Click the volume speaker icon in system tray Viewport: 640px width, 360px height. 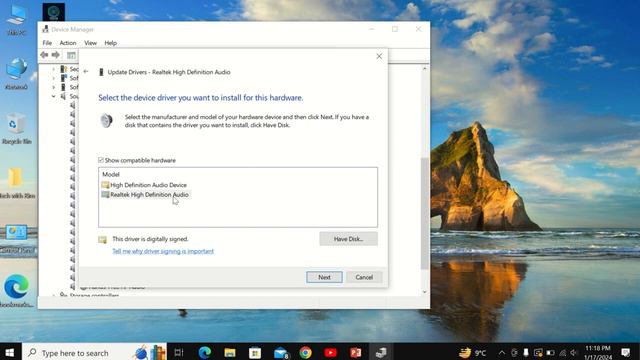tap(574, 353)
